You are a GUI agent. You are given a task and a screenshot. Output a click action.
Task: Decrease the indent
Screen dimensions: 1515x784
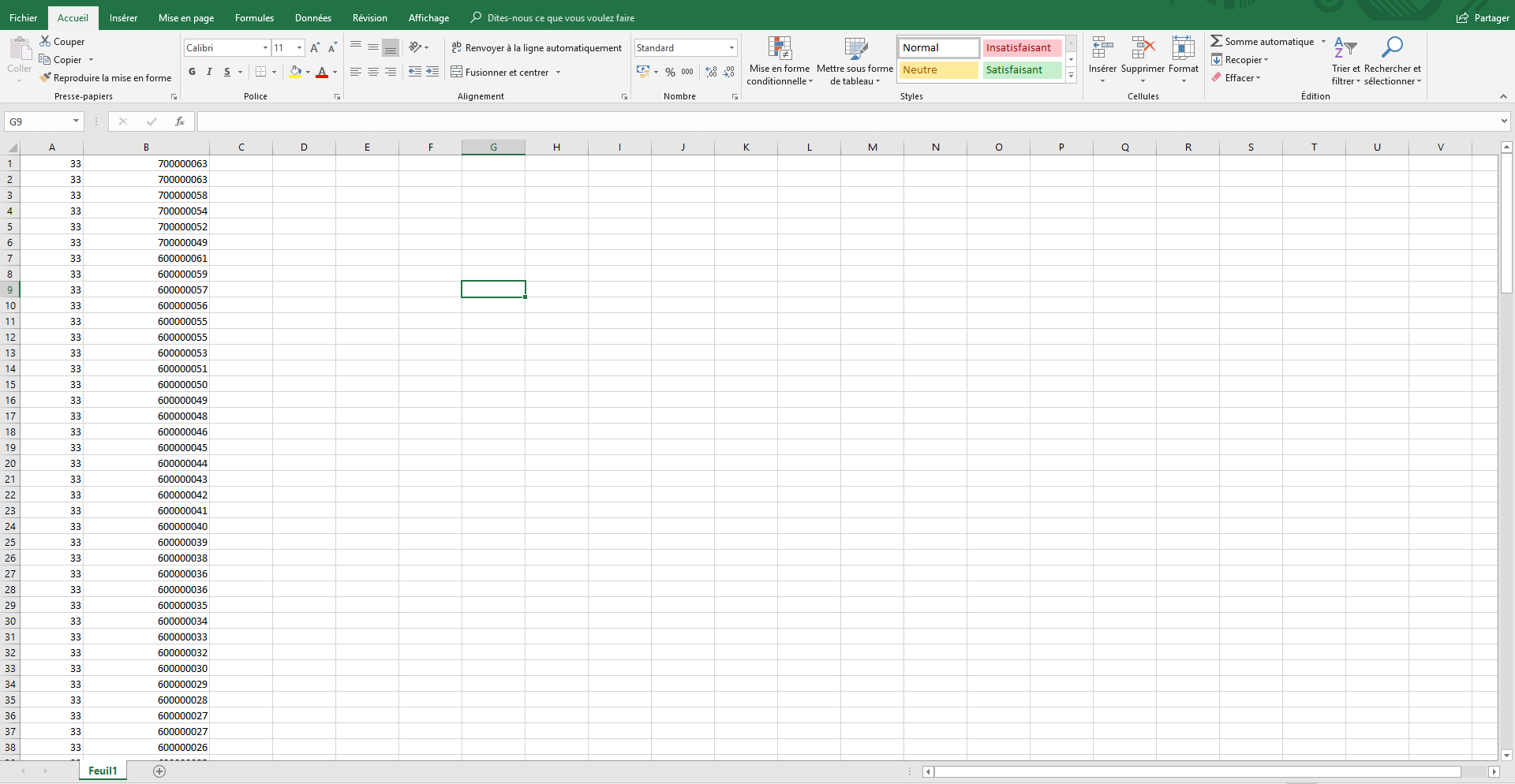tap(415, 72)
